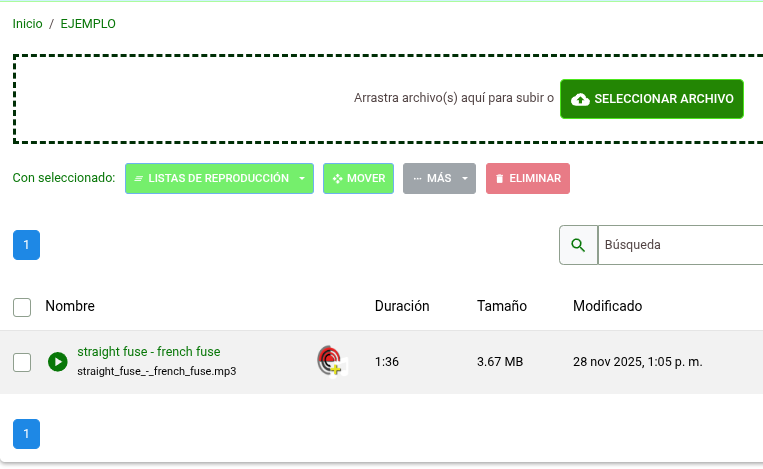Sort by the Modificado column header
The height and width of the screenshot is (469, 763).
click(607, 306)
